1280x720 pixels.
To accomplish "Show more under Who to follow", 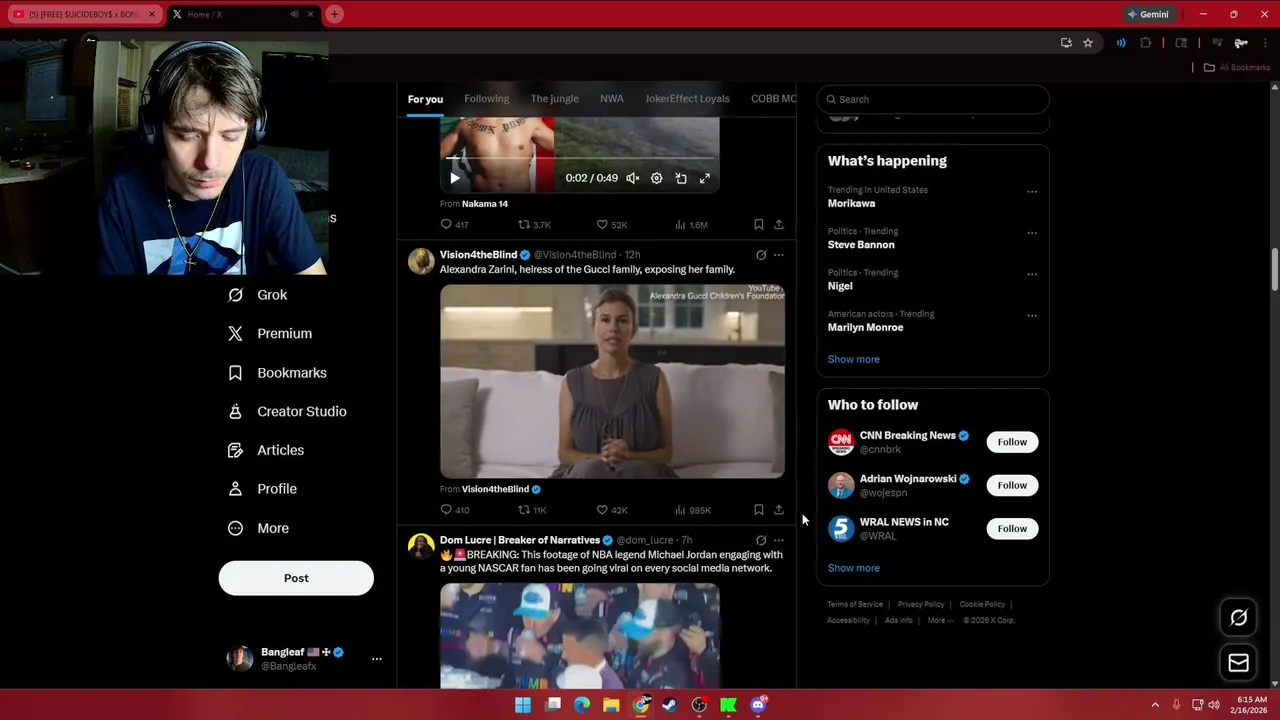I will pos(854,568).
